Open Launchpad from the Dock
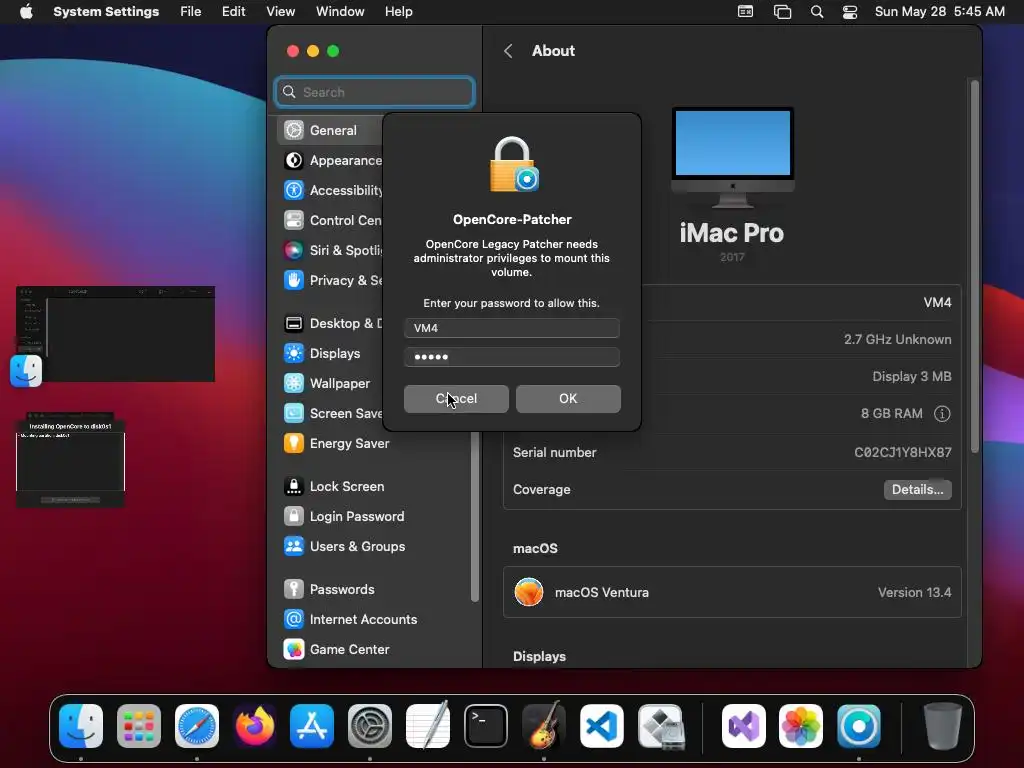This screenshot has height=768, width=1024. pos(139,726)
